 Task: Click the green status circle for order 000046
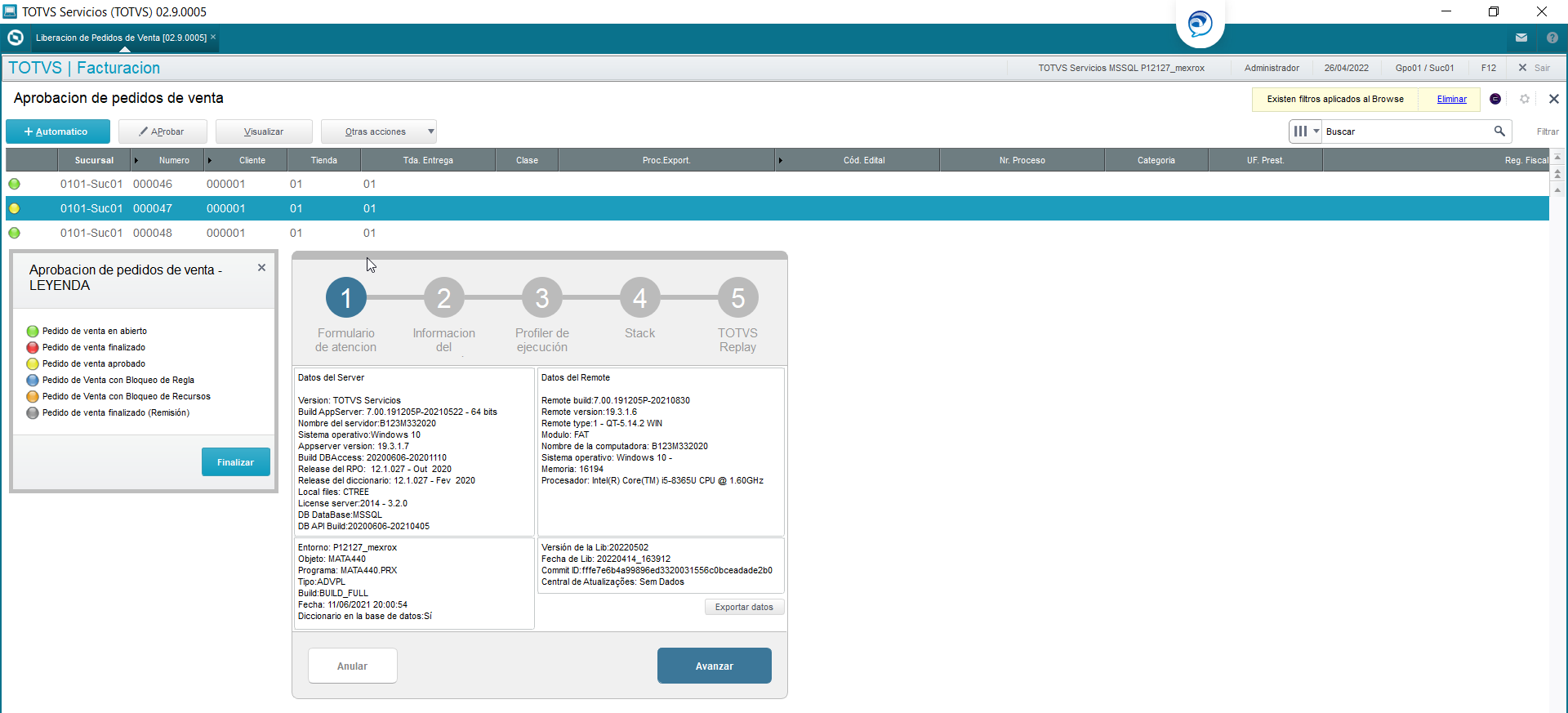[14, 184]
